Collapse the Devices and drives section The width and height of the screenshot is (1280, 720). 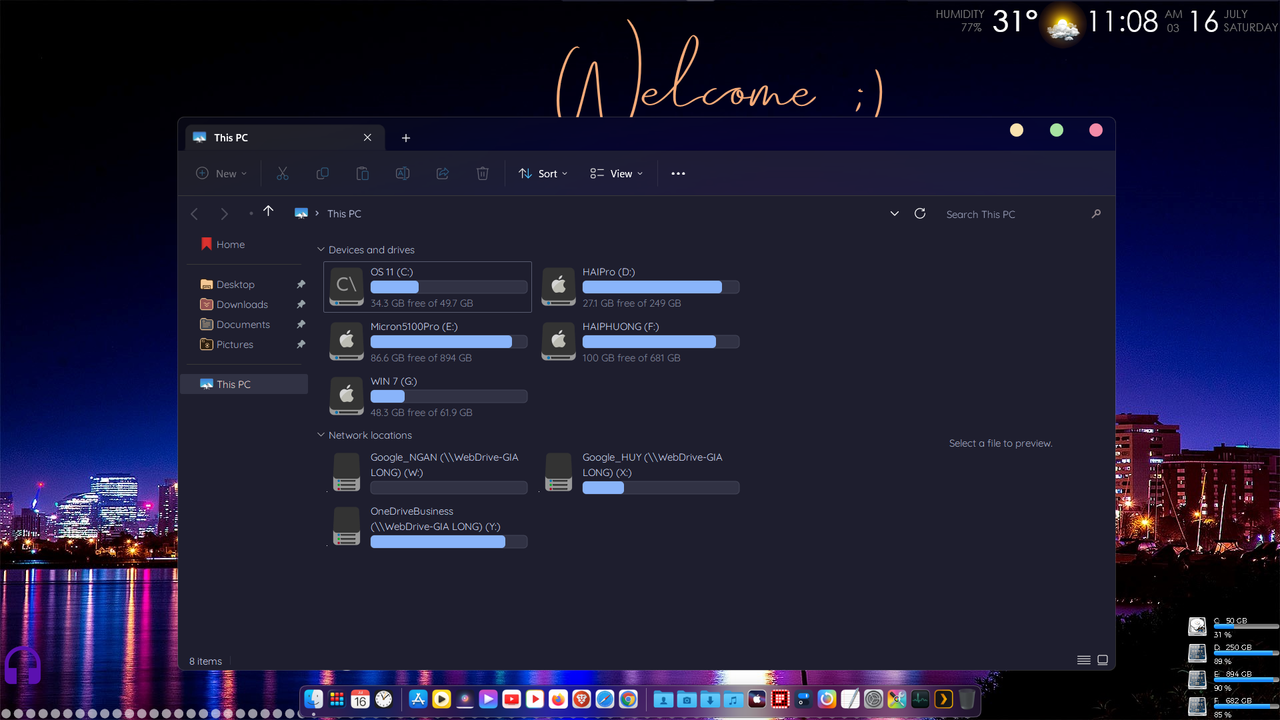320,249
